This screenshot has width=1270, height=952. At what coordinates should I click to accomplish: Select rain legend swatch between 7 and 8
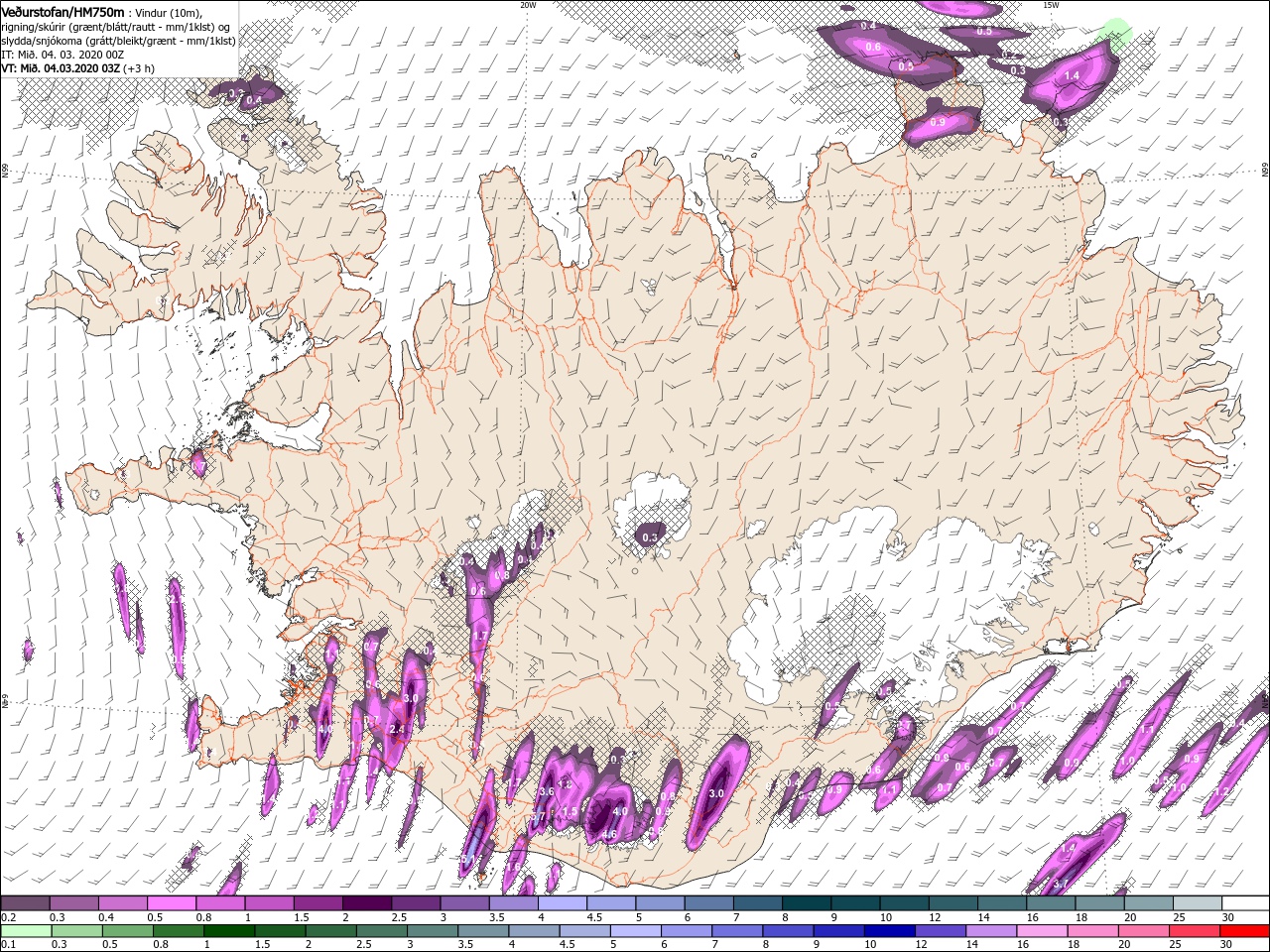tap(736, 931)
